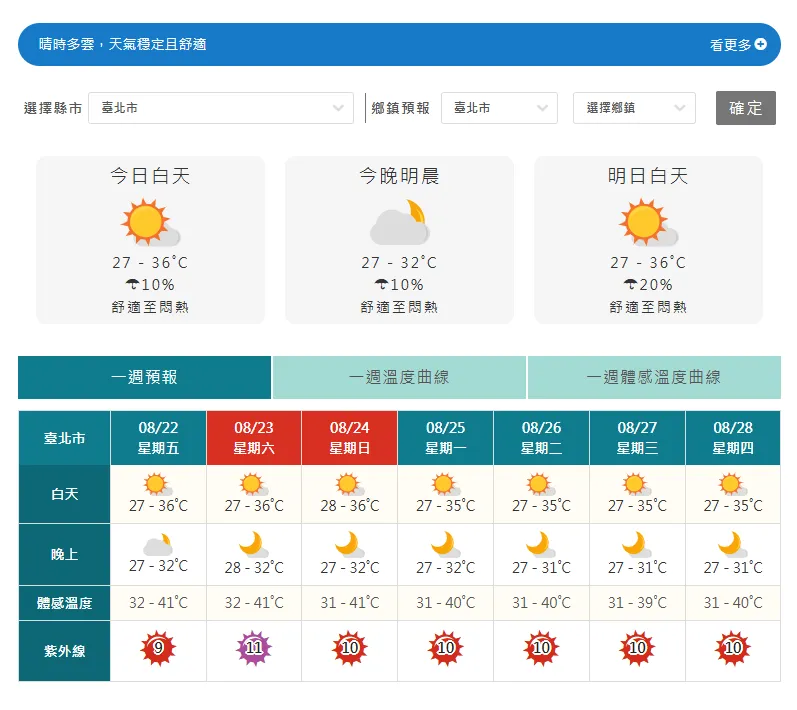The height and width of the screenshot is (710, 797).
Task: Click the 體感溫度 row header
Action: pyautogui.click(x=65, y=603)
